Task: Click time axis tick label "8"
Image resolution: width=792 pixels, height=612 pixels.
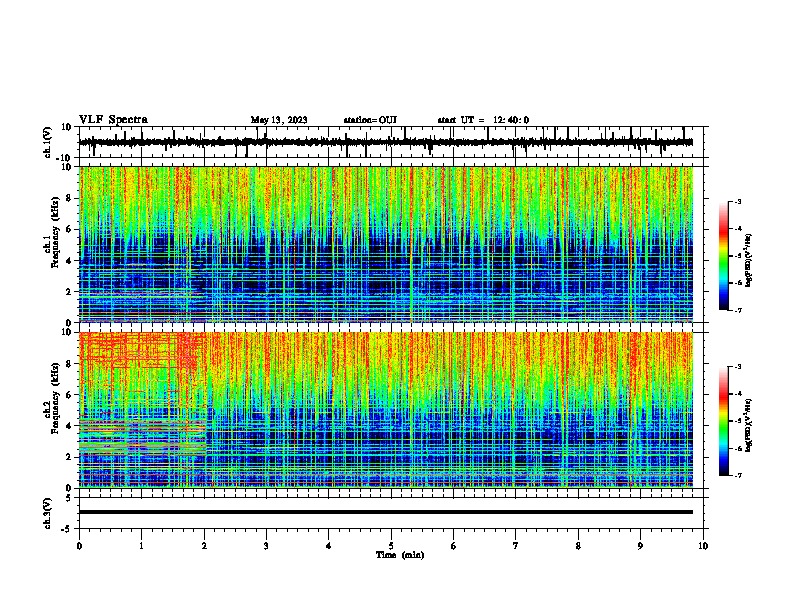Action: coord(578,546)
